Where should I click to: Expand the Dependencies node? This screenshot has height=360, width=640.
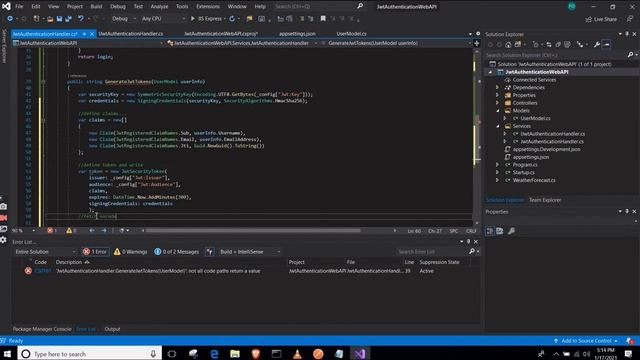pyautogui.click(x=497, y=87)
